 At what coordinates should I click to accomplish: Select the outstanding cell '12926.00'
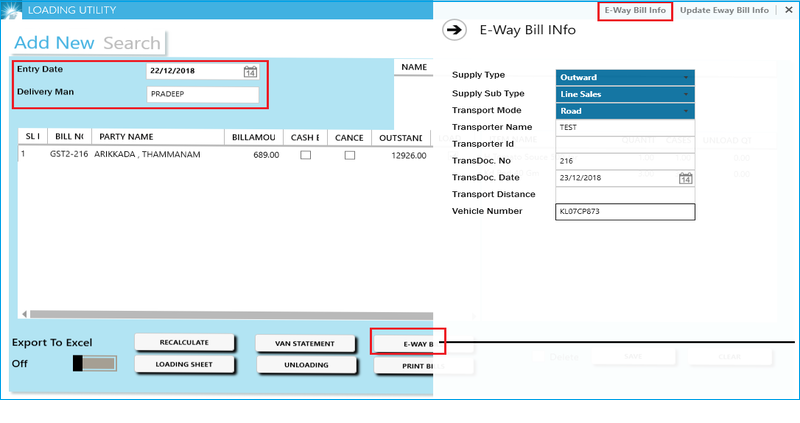click(x=409, y=156)
